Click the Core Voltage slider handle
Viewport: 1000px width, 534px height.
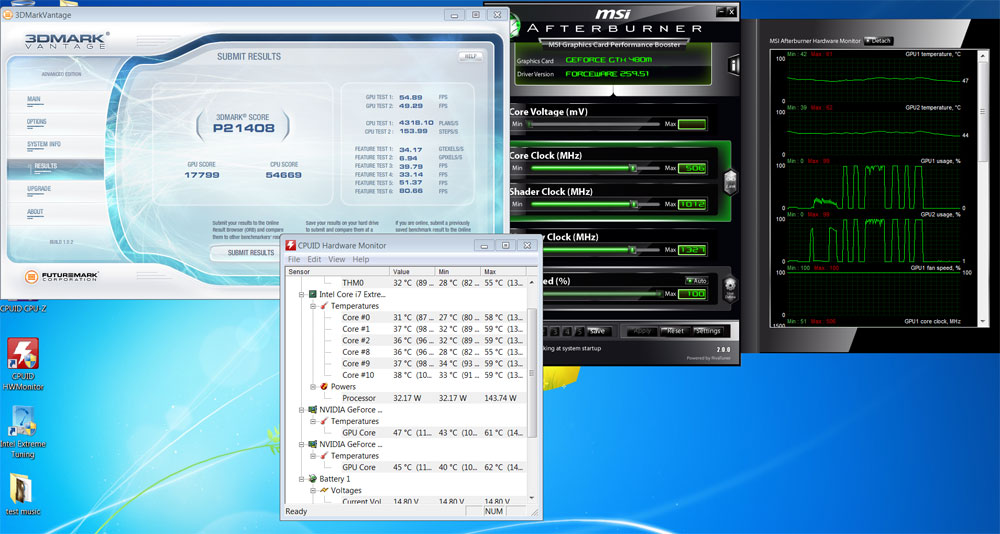[x=528, y=124]
